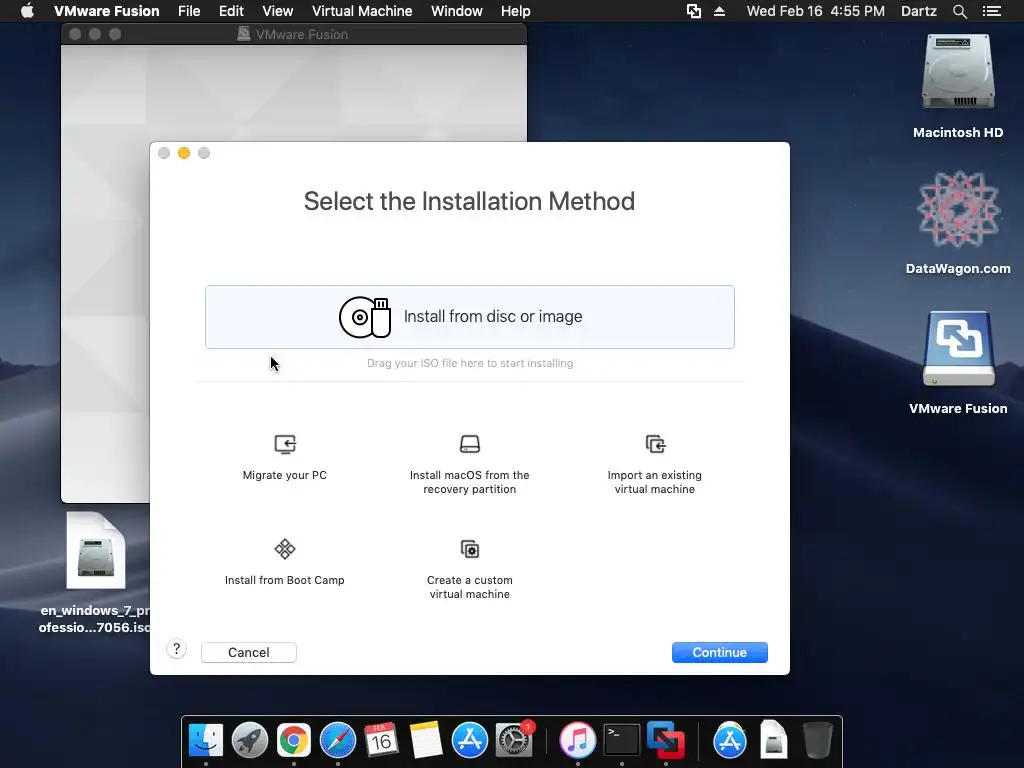The width and height of the screenshot is (1024, 768).
Task: Select Install from Boot Camp icon
Action: point(285,549)
